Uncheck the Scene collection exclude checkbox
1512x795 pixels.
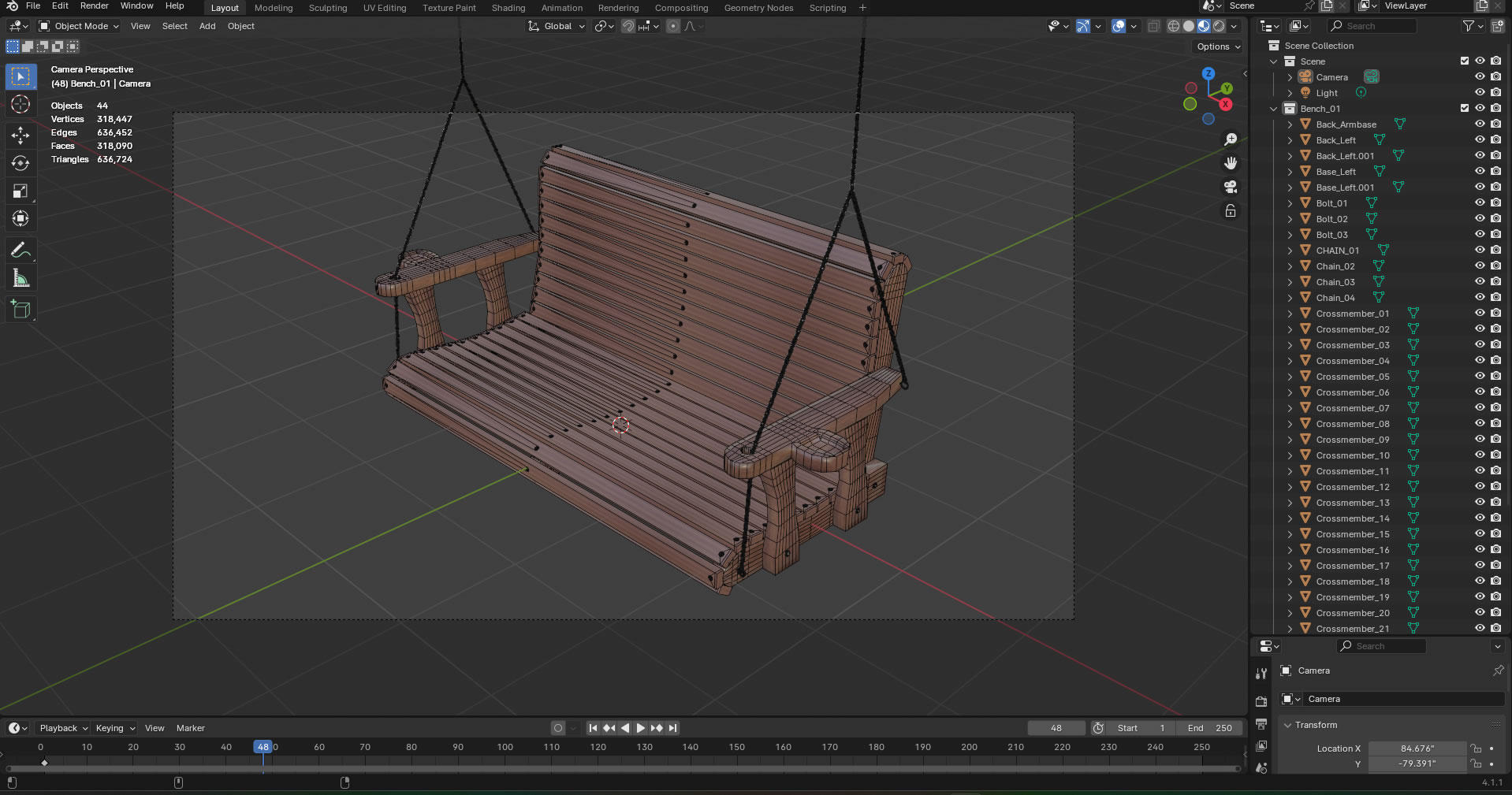(x=1465, y=61)
